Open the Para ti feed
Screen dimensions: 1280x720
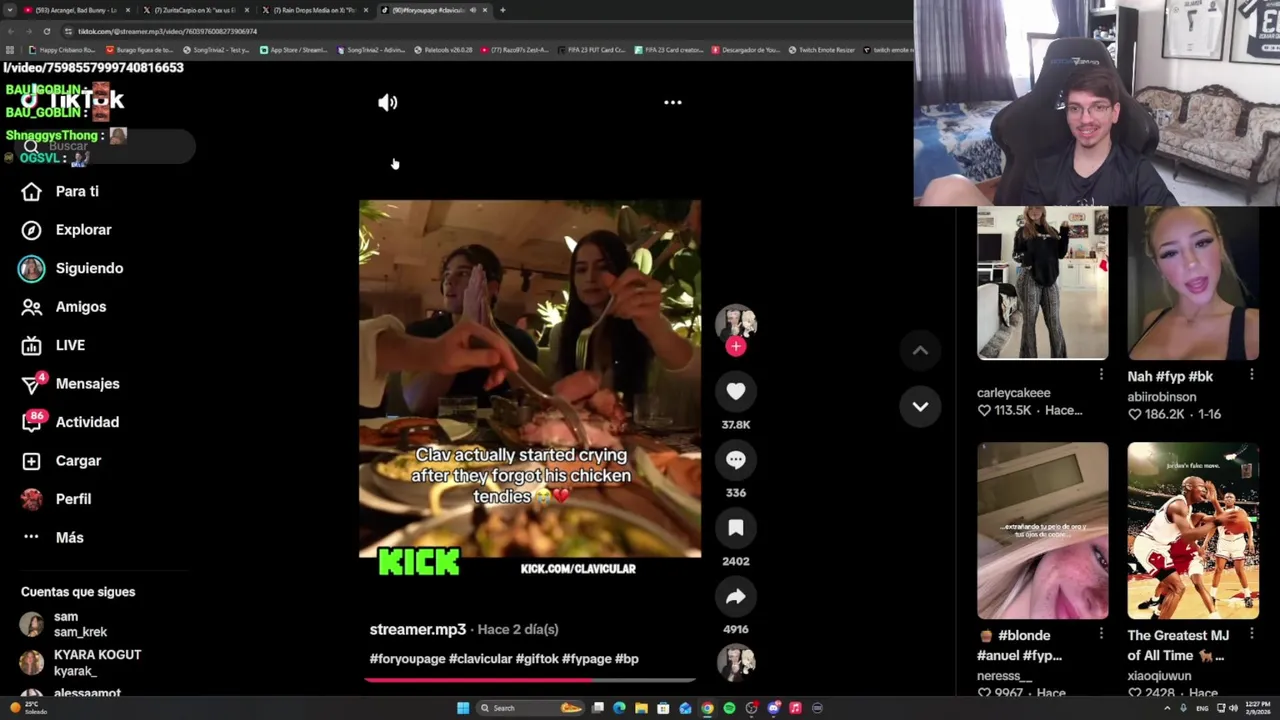[x=62, y=191]
